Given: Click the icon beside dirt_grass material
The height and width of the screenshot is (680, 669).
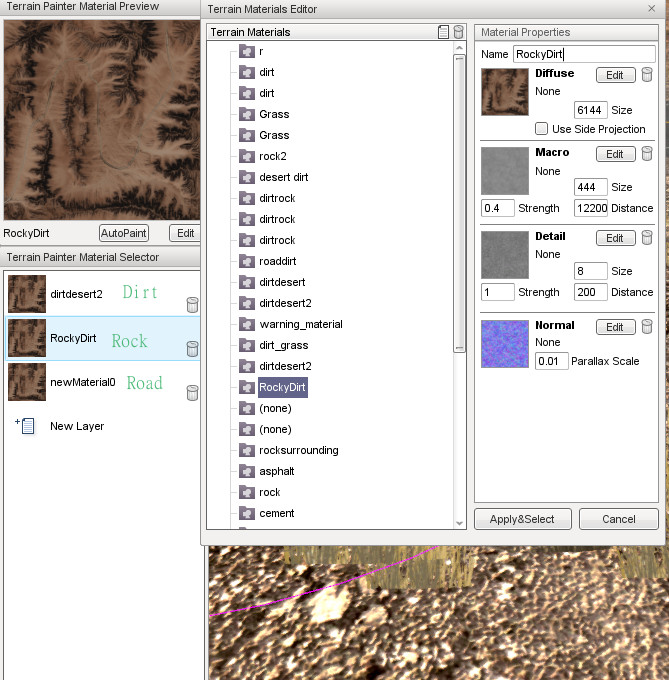Looking at the screenshot, I should (247, 345).
